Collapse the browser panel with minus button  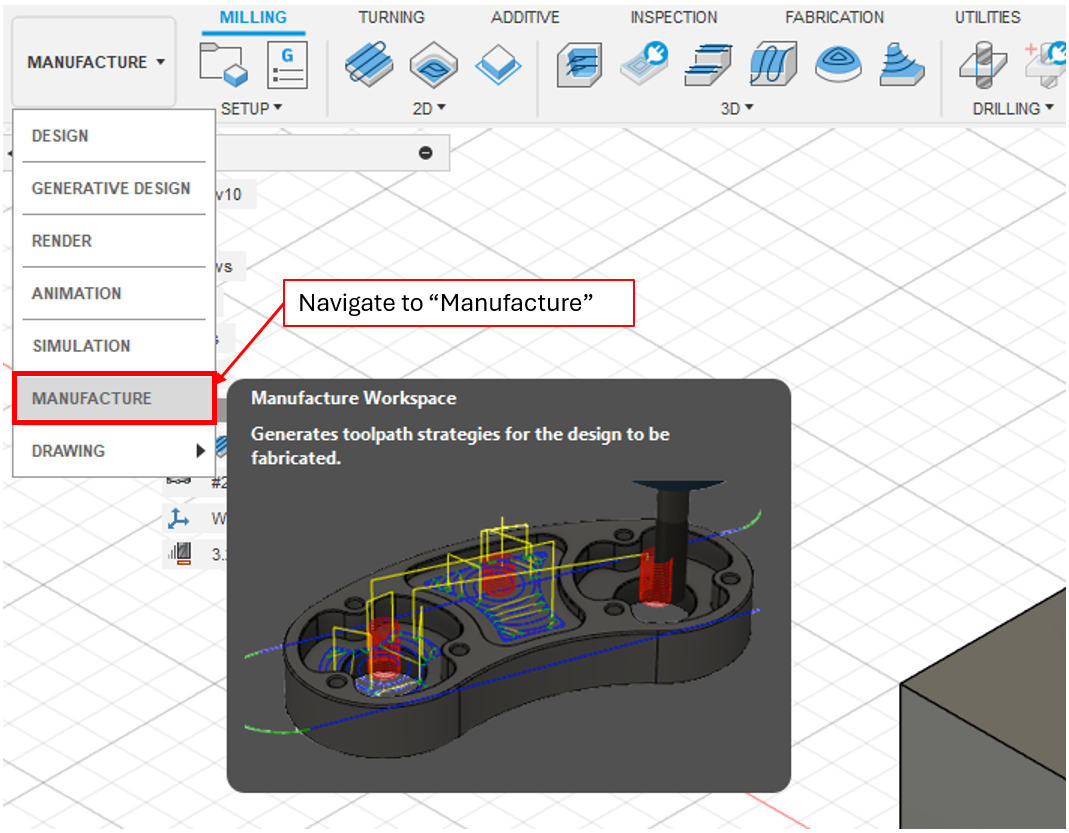(x=425, y=153)
